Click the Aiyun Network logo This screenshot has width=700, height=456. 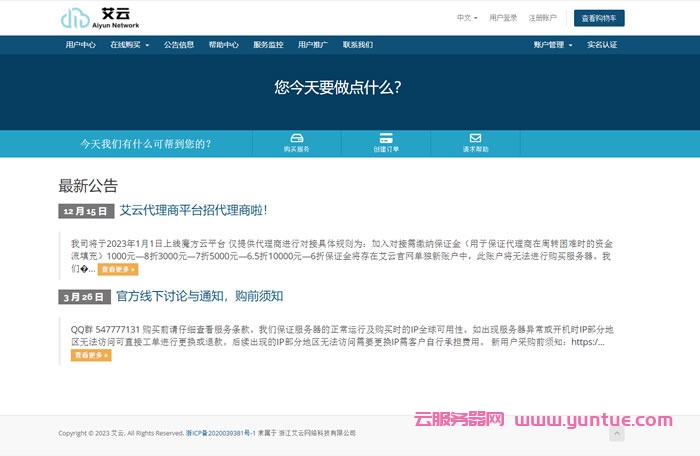(100, 18)
